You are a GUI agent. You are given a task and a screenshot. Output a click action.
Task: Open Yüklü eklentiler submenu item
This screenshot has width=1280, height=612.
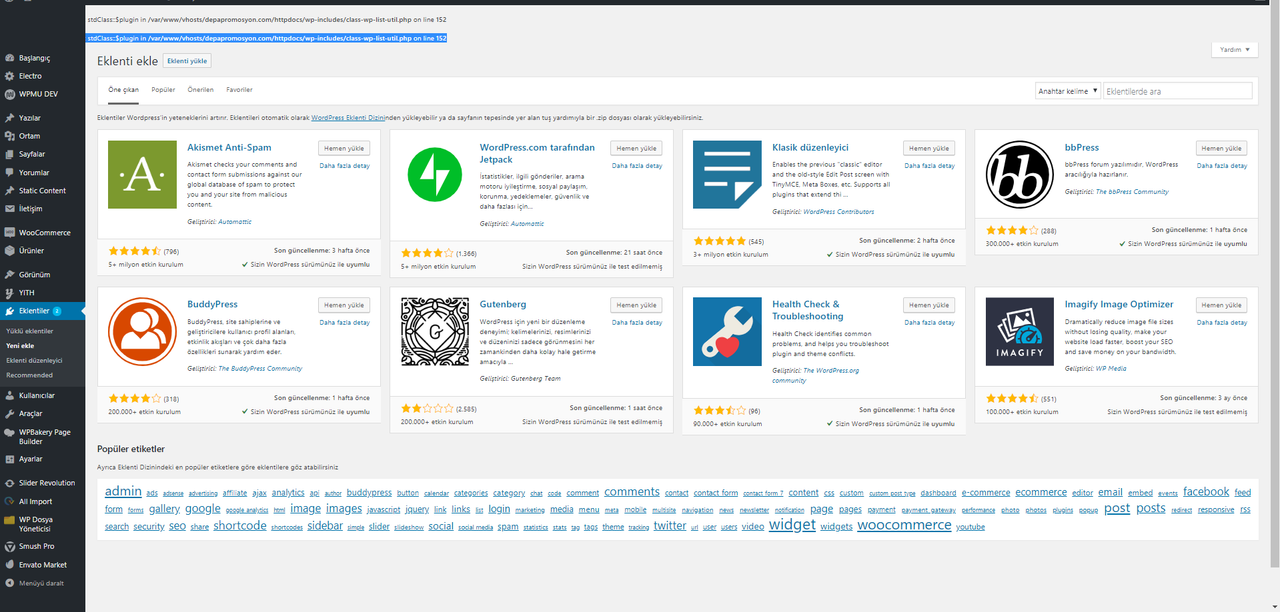[x=30, y=331]
